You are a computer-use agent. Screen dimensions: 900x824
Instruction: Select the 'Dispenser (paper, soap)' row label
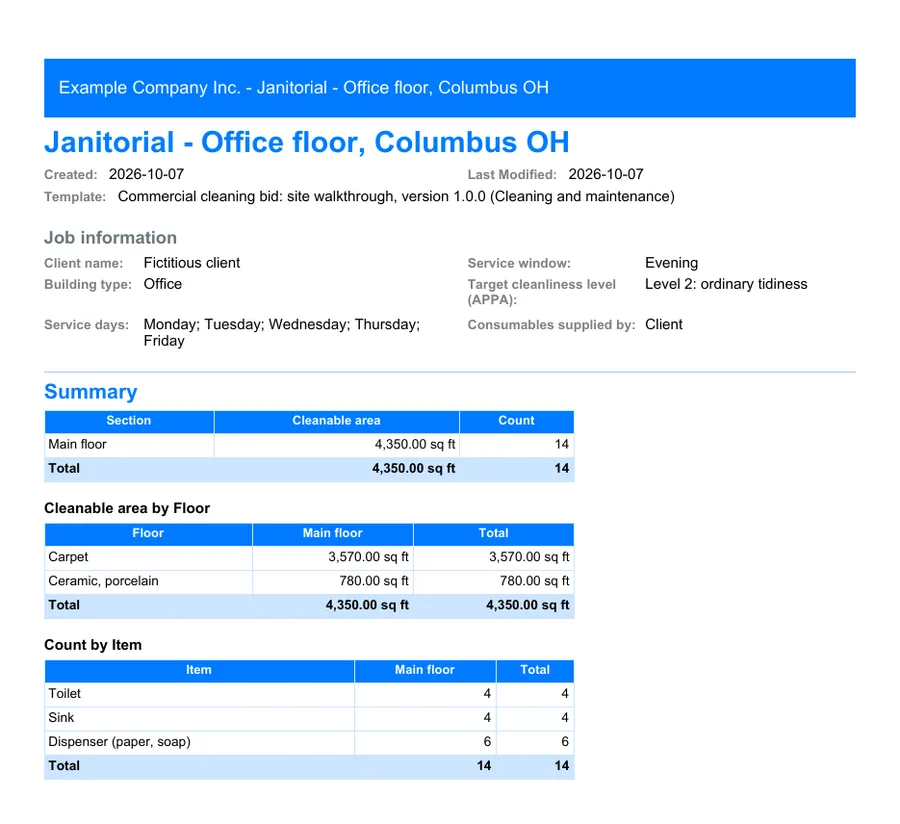119,742
